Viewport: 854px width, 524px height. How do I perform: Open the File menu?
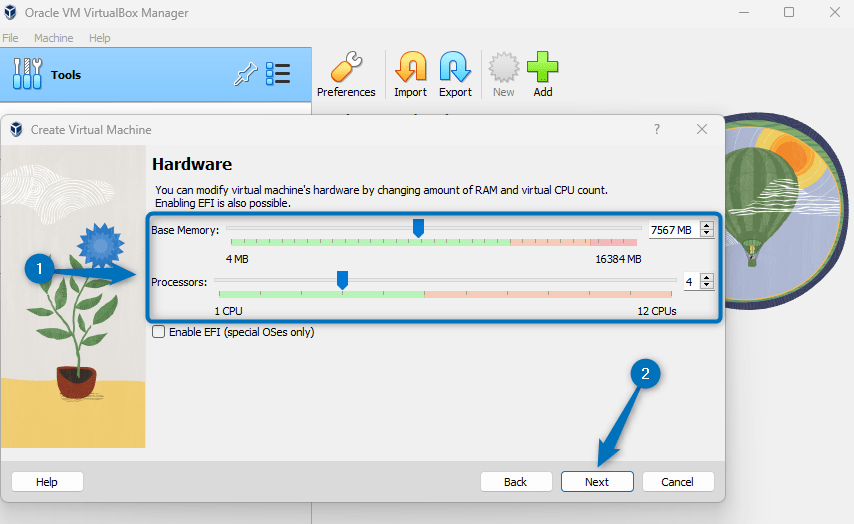10,38
